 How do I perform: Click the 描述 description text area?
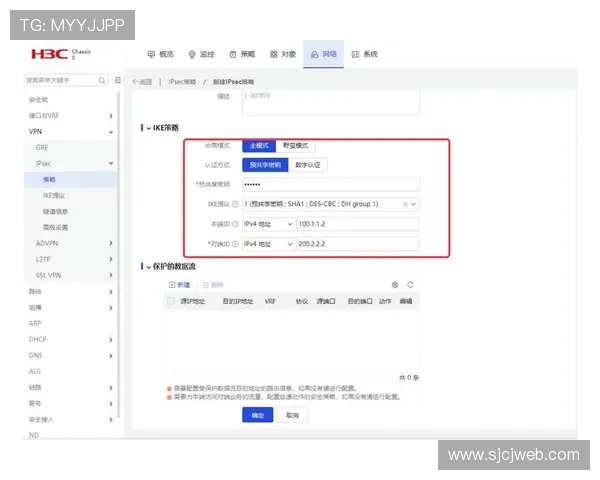(x=331, y=102)
